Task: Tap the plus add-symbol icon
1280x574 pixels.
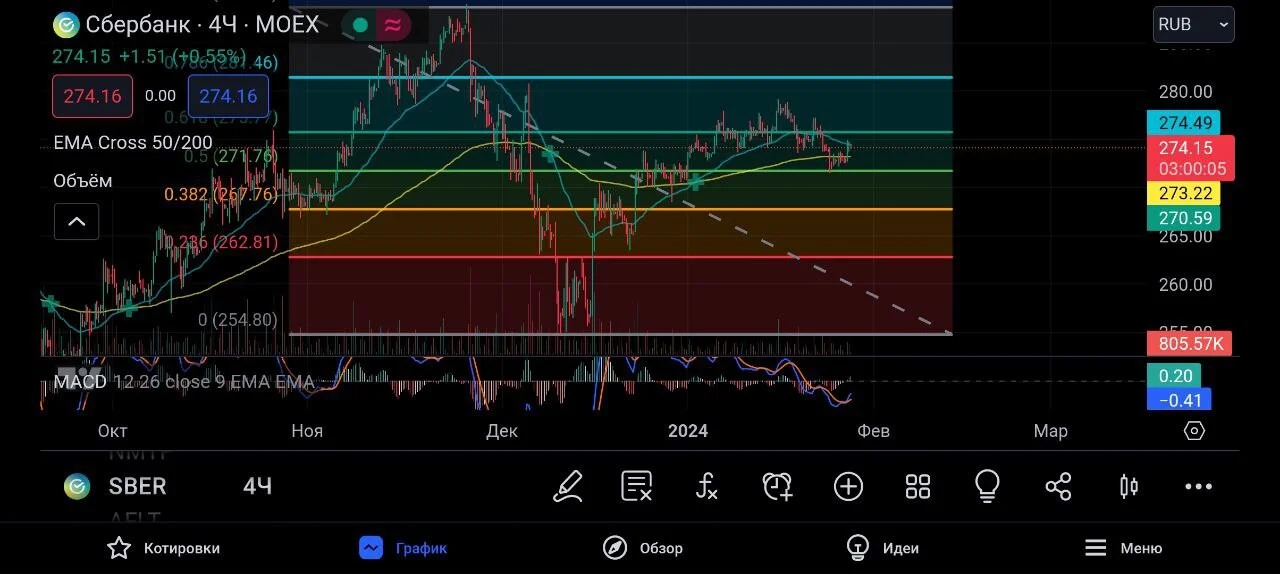Action: [x=848, y=486]
